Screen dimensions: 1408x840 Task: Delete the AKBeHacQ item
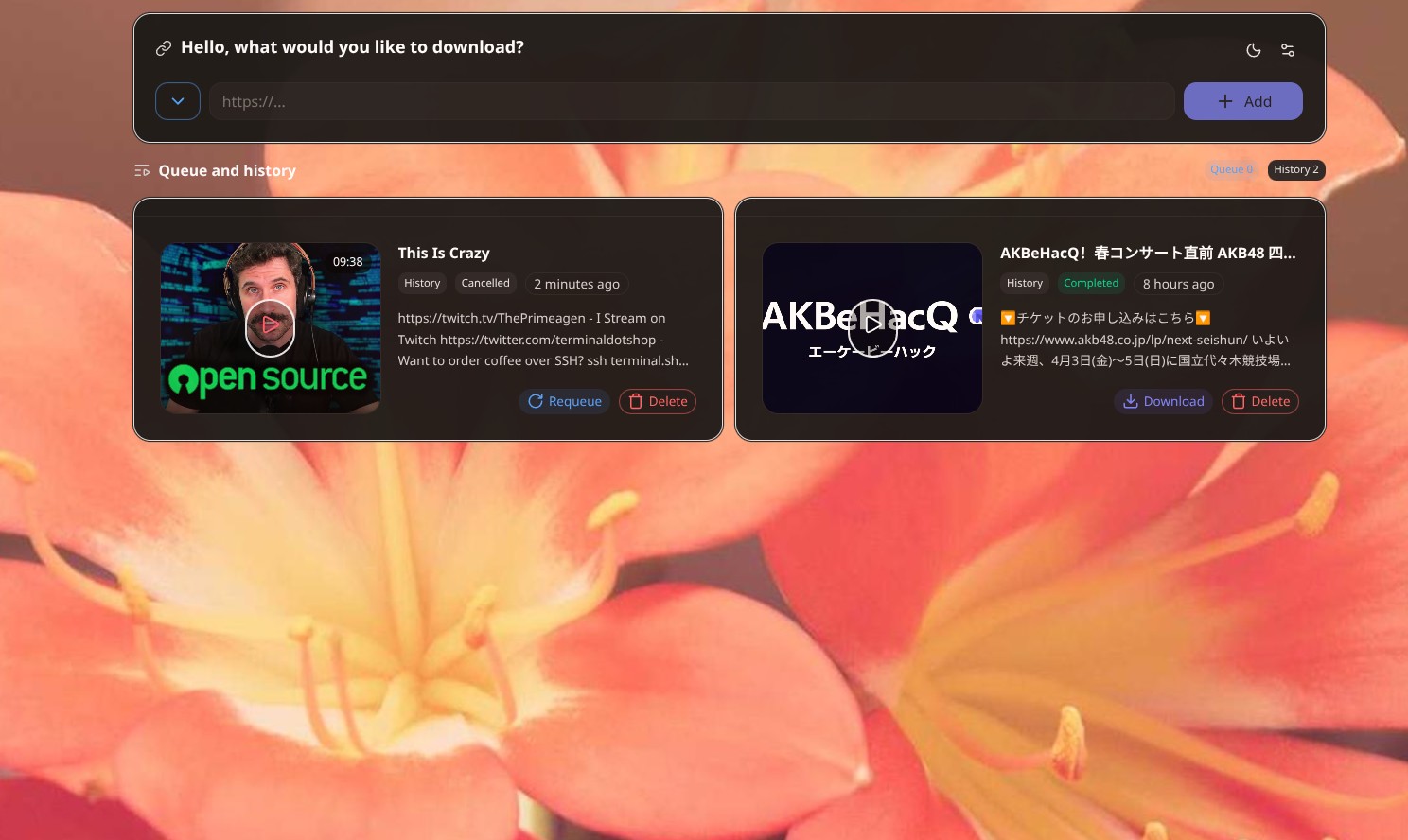1260,401
